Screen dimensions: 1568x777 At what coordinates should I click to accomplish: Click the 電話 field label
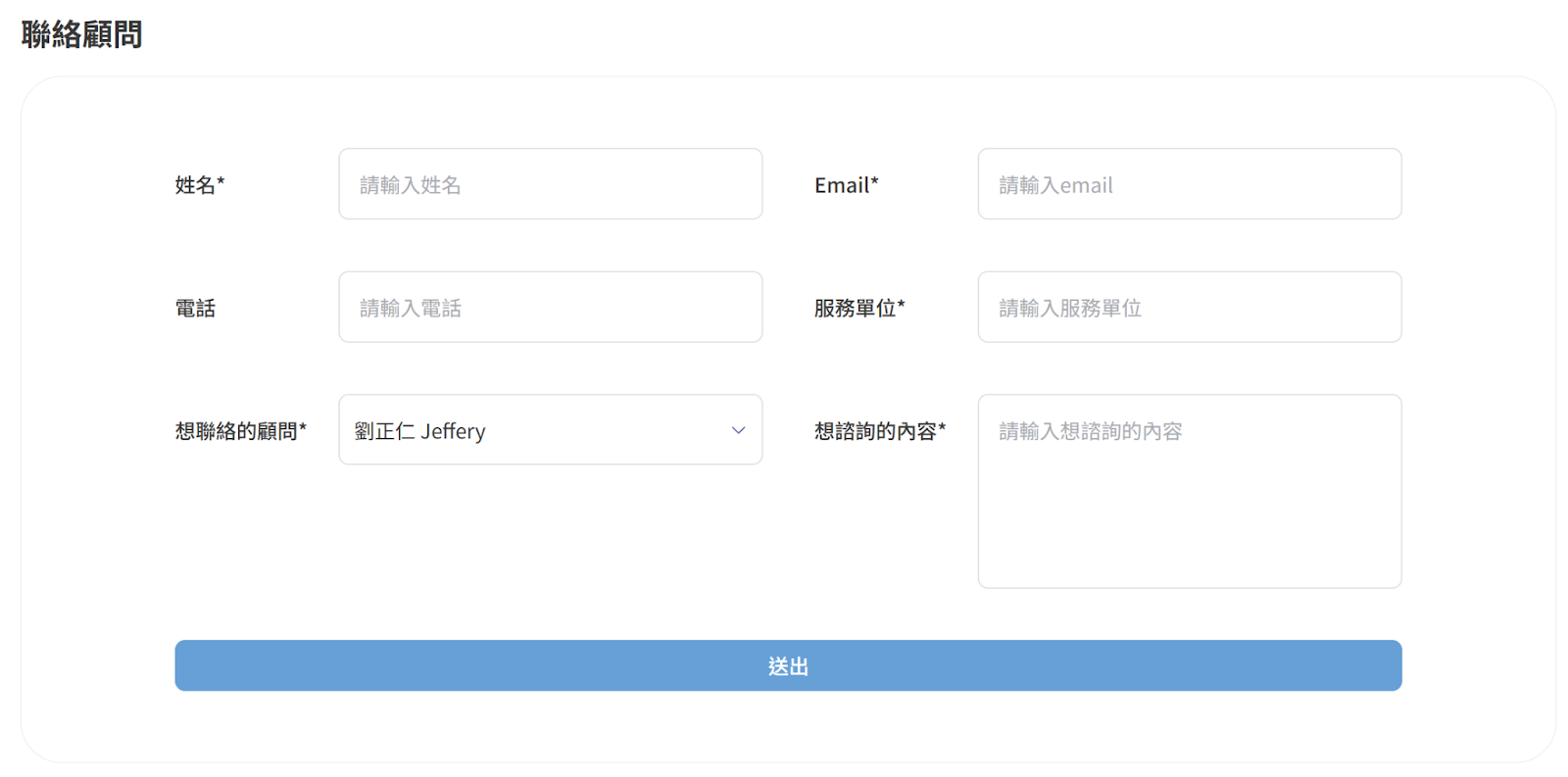tap(195, 309)
